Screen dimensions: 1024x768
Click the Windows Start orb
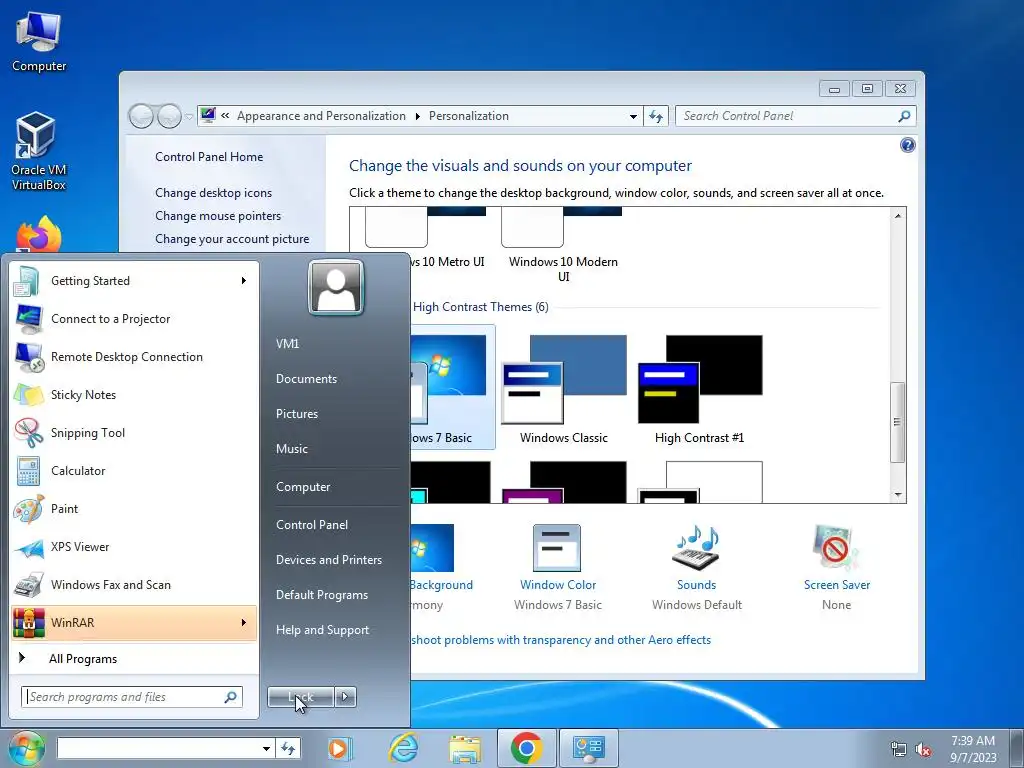click(26, 748)
